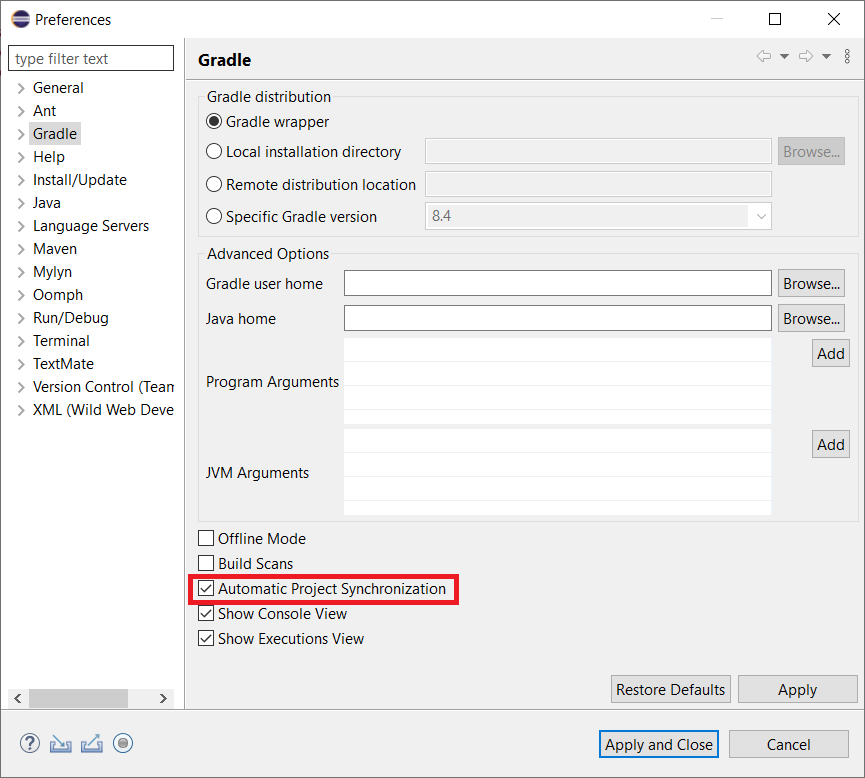Expand the Run/Debug tree node
Image resolution: width=865 pixels, height=778 pixels.
(21, 318)
